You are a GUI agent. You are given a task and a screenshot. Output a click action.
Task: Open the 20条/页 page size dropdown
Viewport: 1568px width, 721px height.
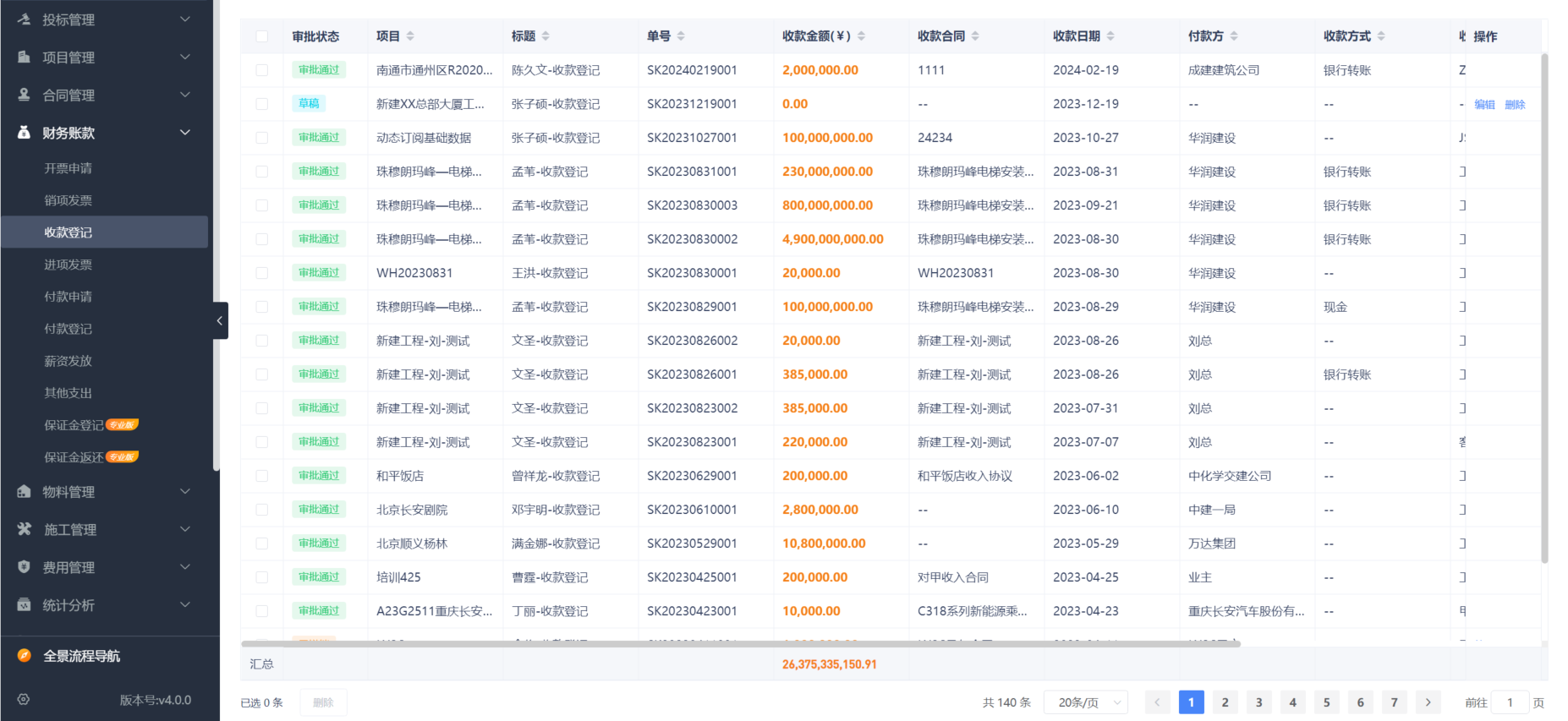pyautogui.click(x=1086, y=702)
